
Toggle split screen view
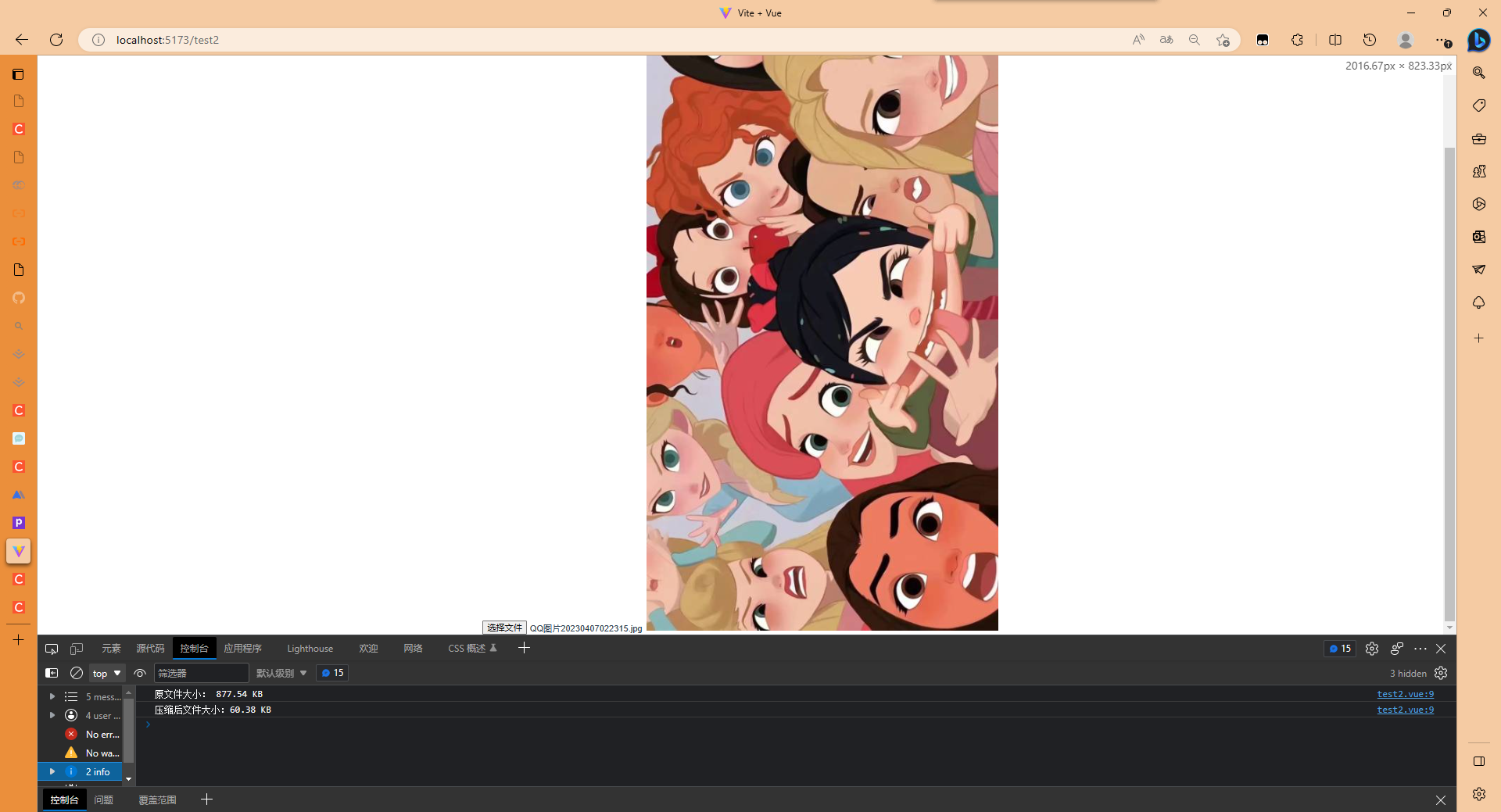click(x=1335, y=40)
